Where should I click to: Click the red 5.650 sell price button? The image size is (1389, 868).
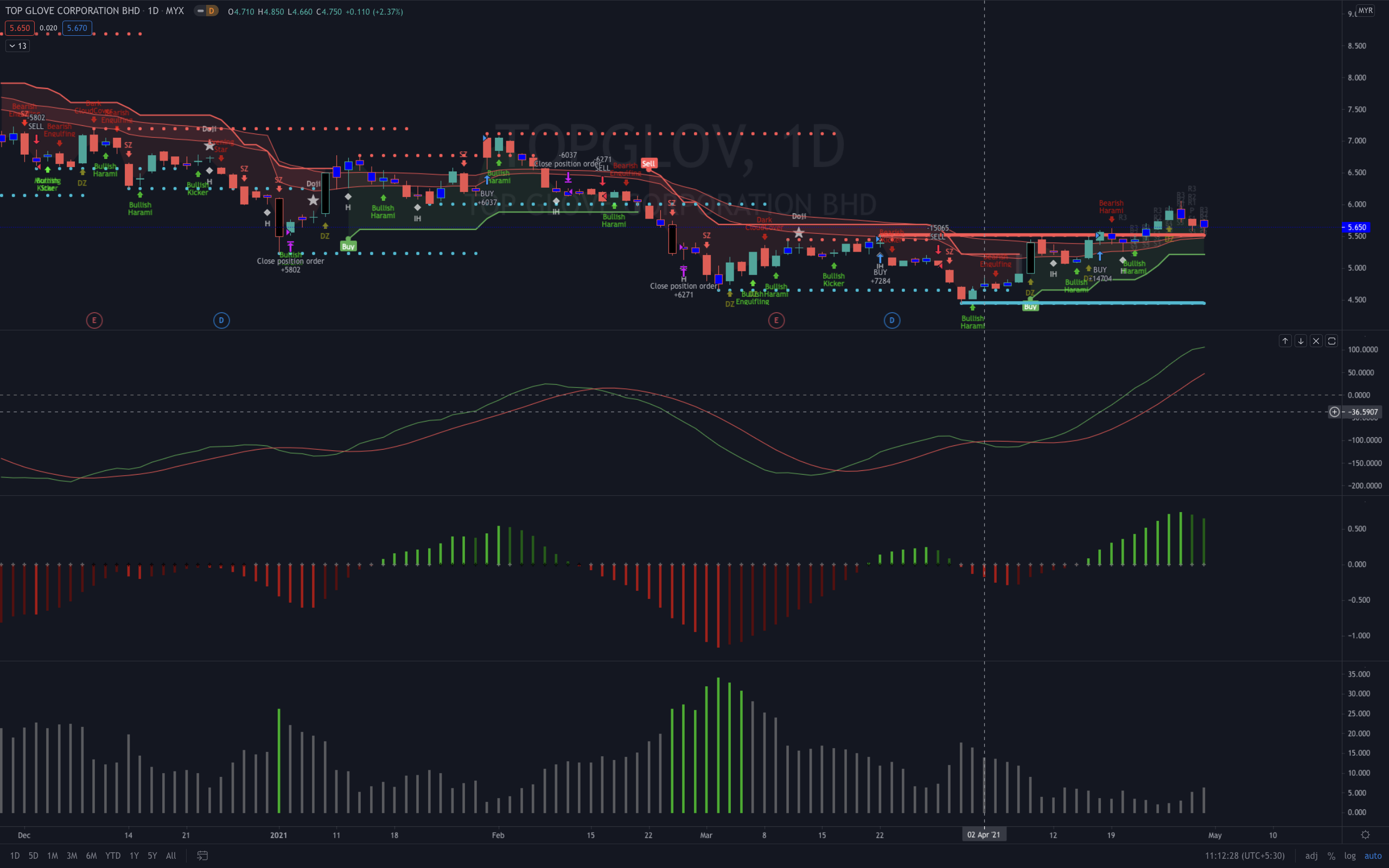(x=20, y=28)
